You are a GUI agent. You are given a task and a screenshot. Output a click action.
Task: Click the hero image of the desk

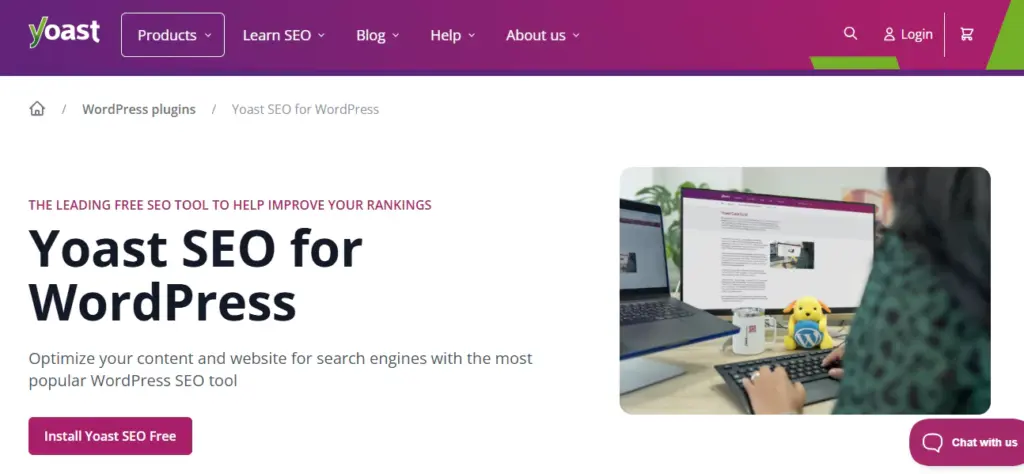pyautogui.click(x=805, y=291)
